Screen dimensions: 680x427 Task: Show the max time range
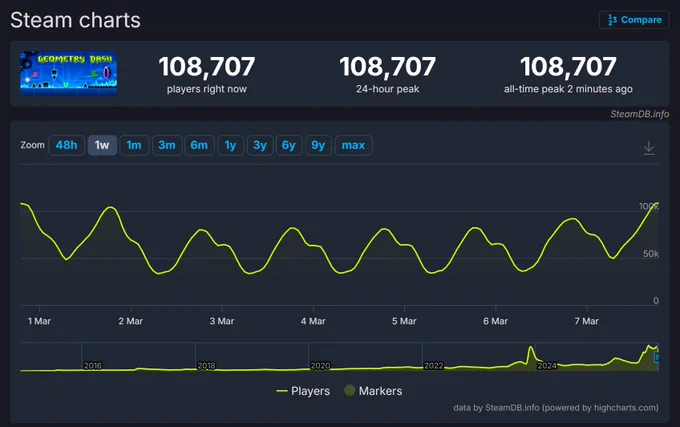point(353,145)
